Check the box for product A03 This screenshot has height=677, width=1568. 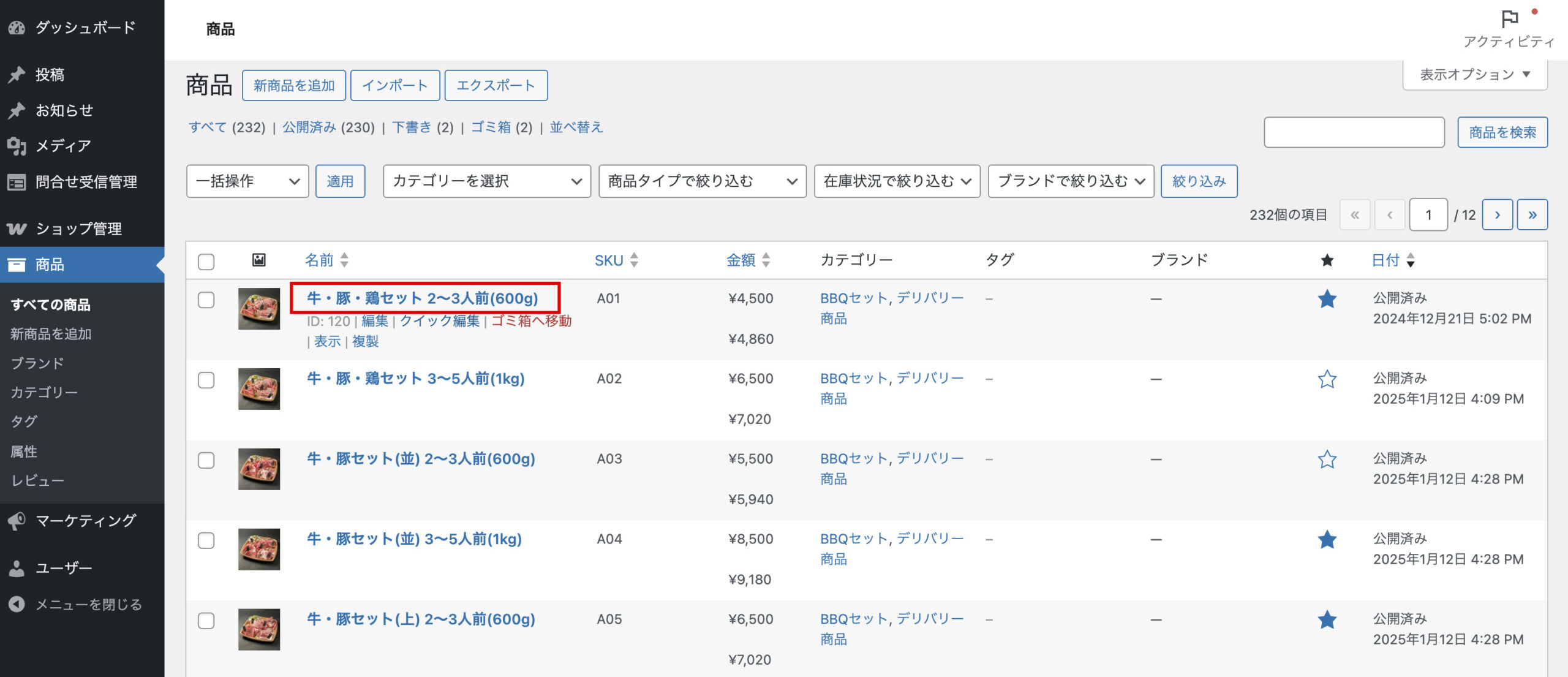click(206, 460)
